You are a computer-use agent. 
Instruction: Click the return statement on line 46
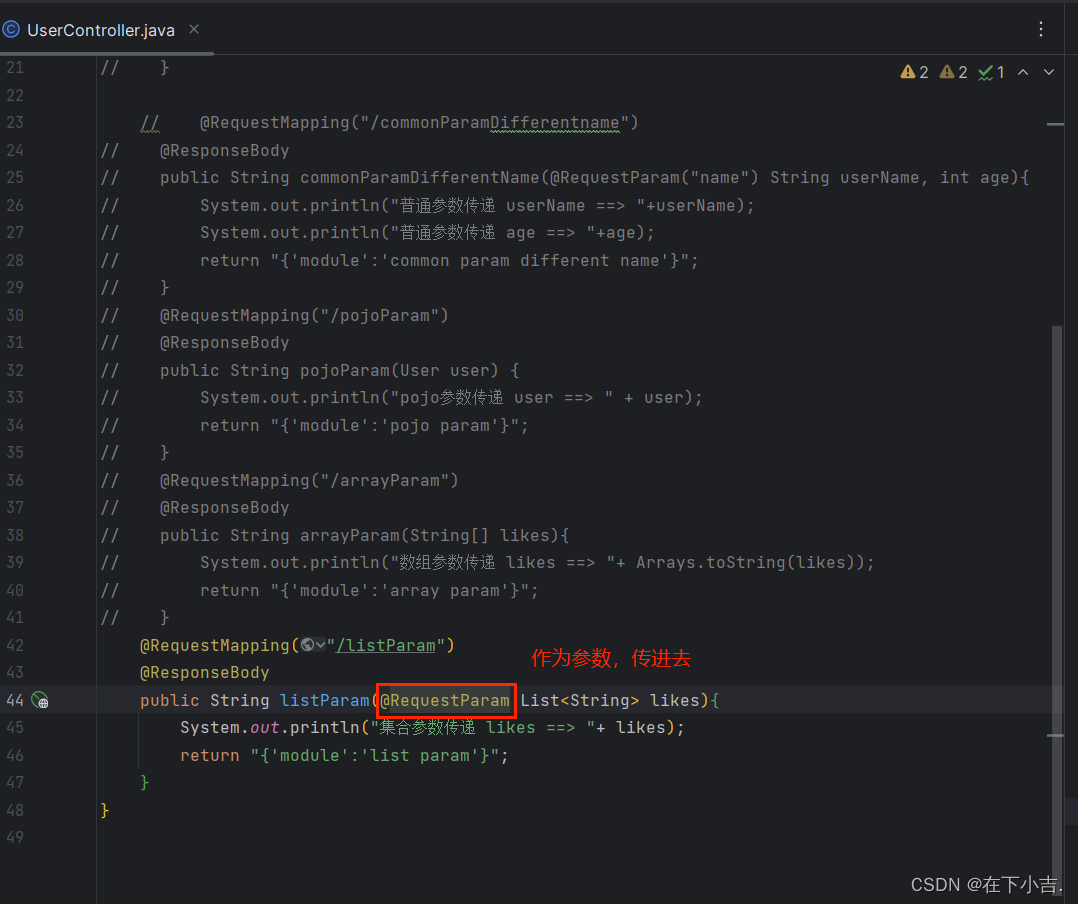point(344,756)
